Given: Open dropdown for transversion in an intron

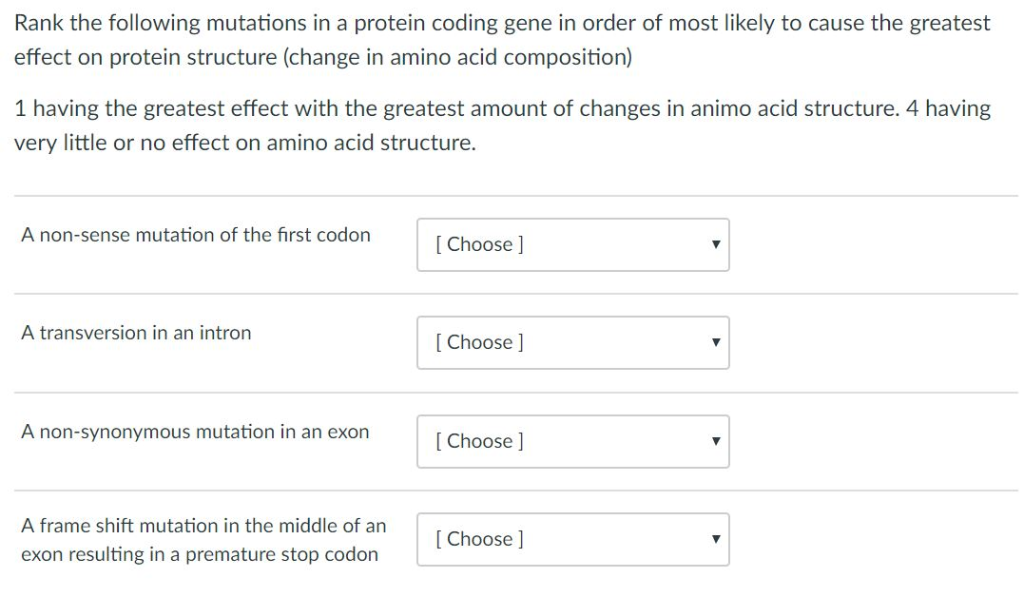Looking at the screenshot, I should click(x=572, y=342).
